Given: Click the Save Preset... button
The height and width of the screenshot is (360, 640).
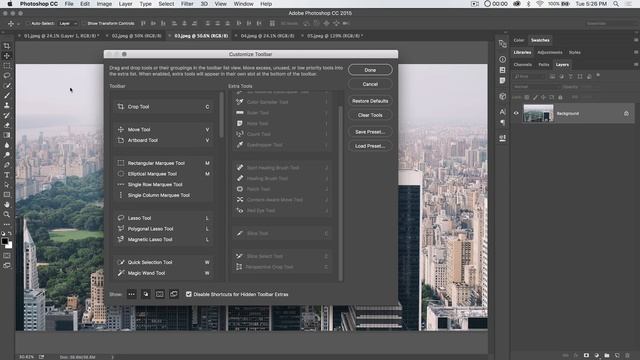Looking at the screenshot, I should [370, 132].
